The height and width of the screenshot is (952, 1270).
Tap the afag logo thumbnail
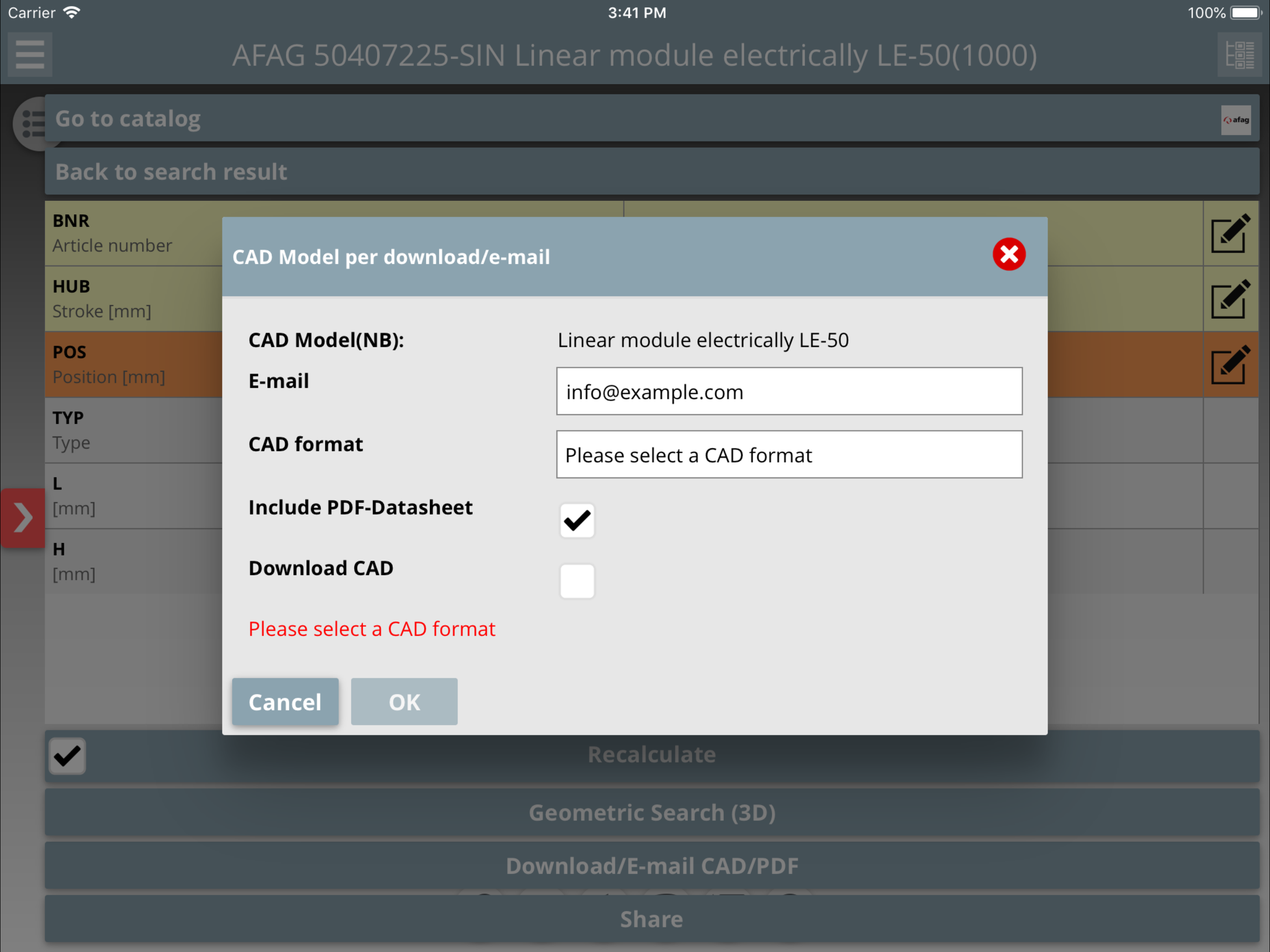(x=1236, y=119)
